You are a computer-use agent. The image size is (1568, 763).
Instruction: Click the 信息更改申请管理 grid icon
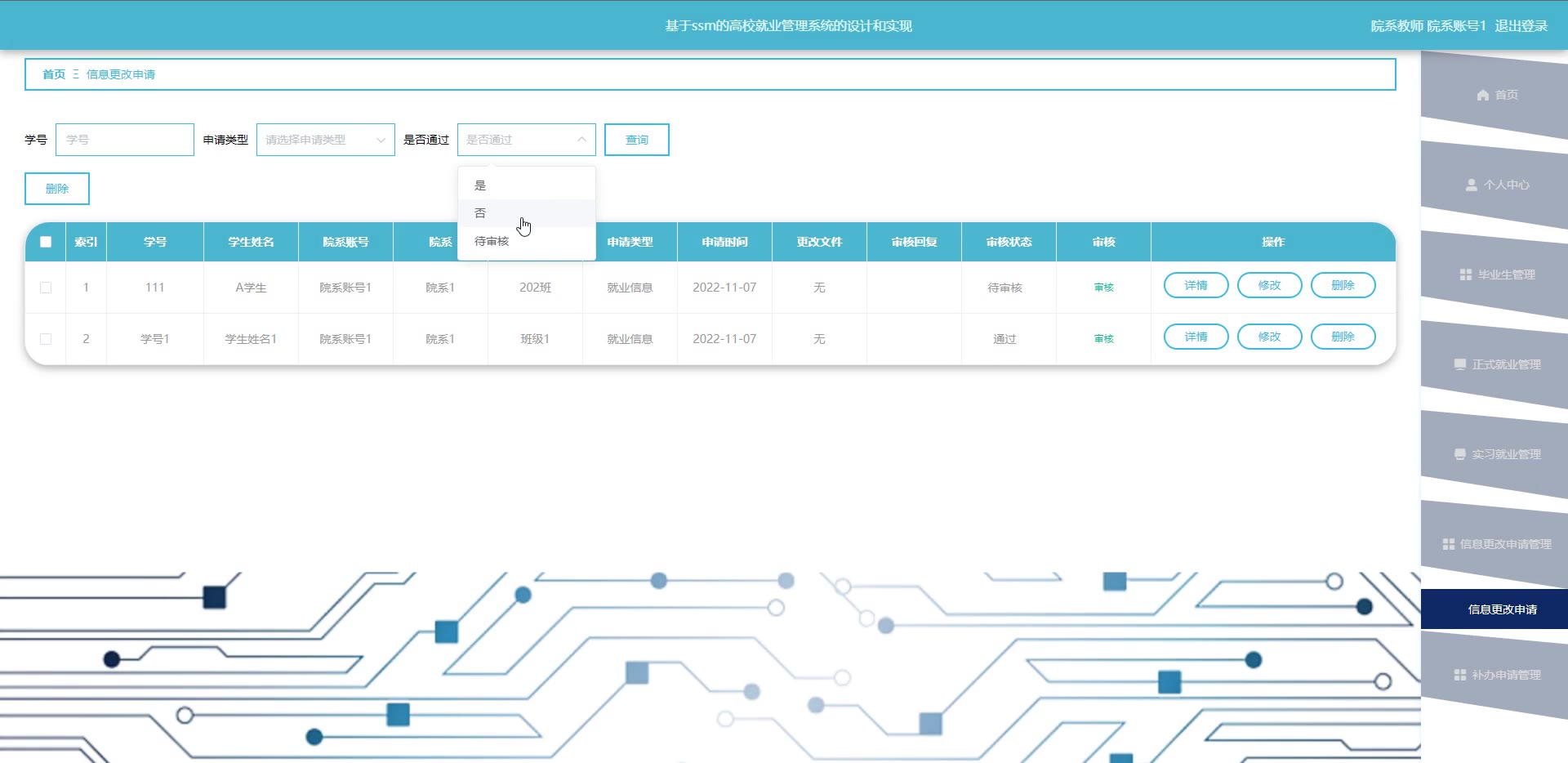pyautogui.click(x=1448, y=544)
